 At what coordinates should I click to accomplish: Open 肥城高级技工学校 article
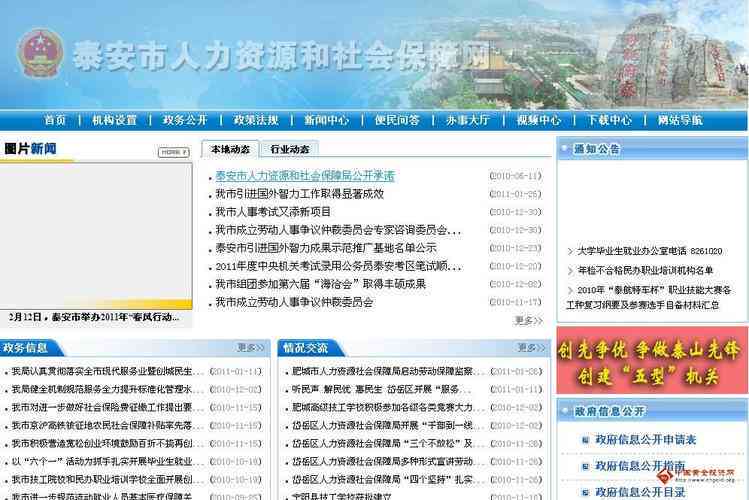388,408
